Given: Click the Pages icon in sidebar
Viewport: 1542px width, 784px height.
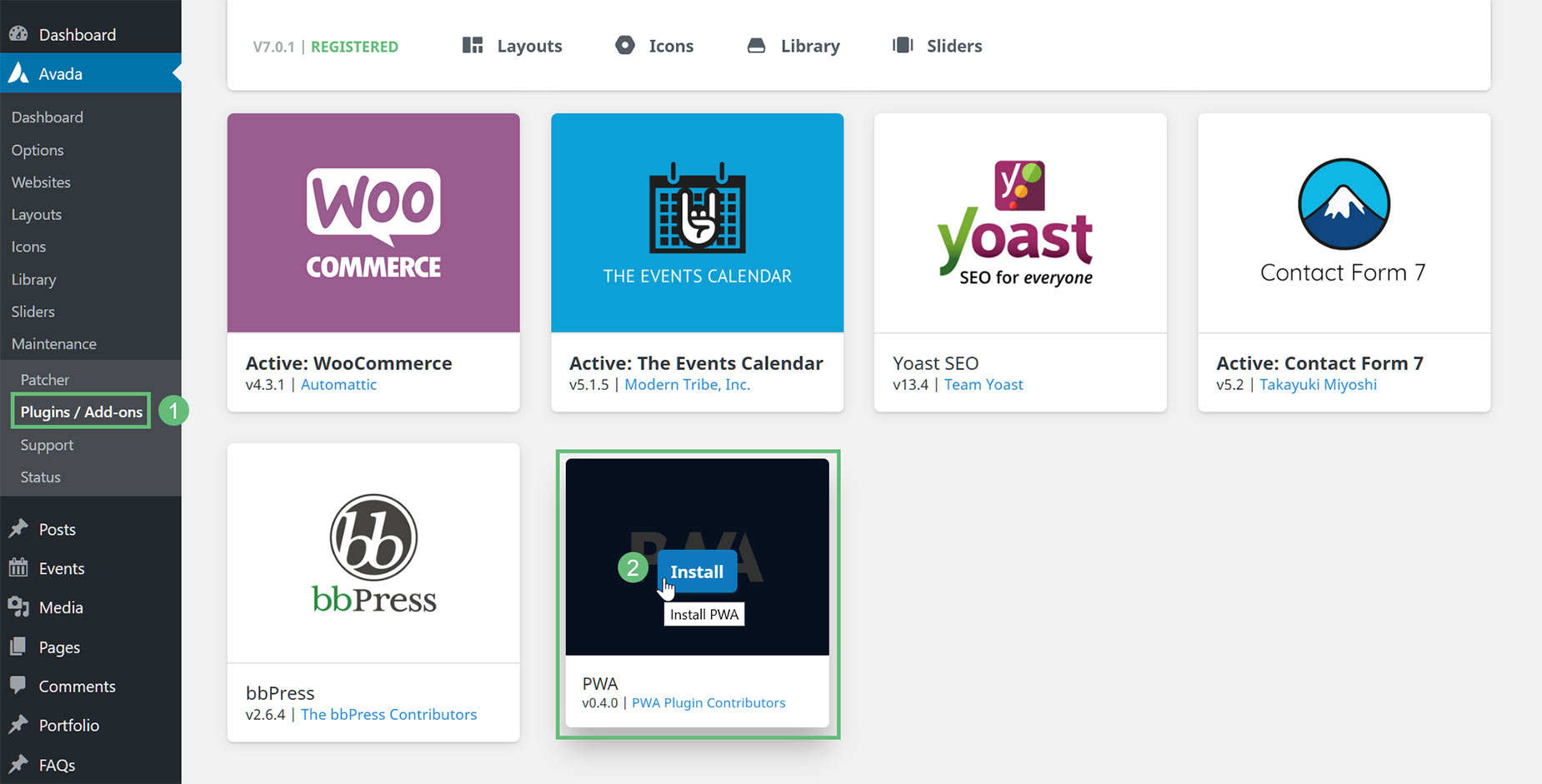Looking at the screenshot, I should pyautogui.click(x=18, y=647).
